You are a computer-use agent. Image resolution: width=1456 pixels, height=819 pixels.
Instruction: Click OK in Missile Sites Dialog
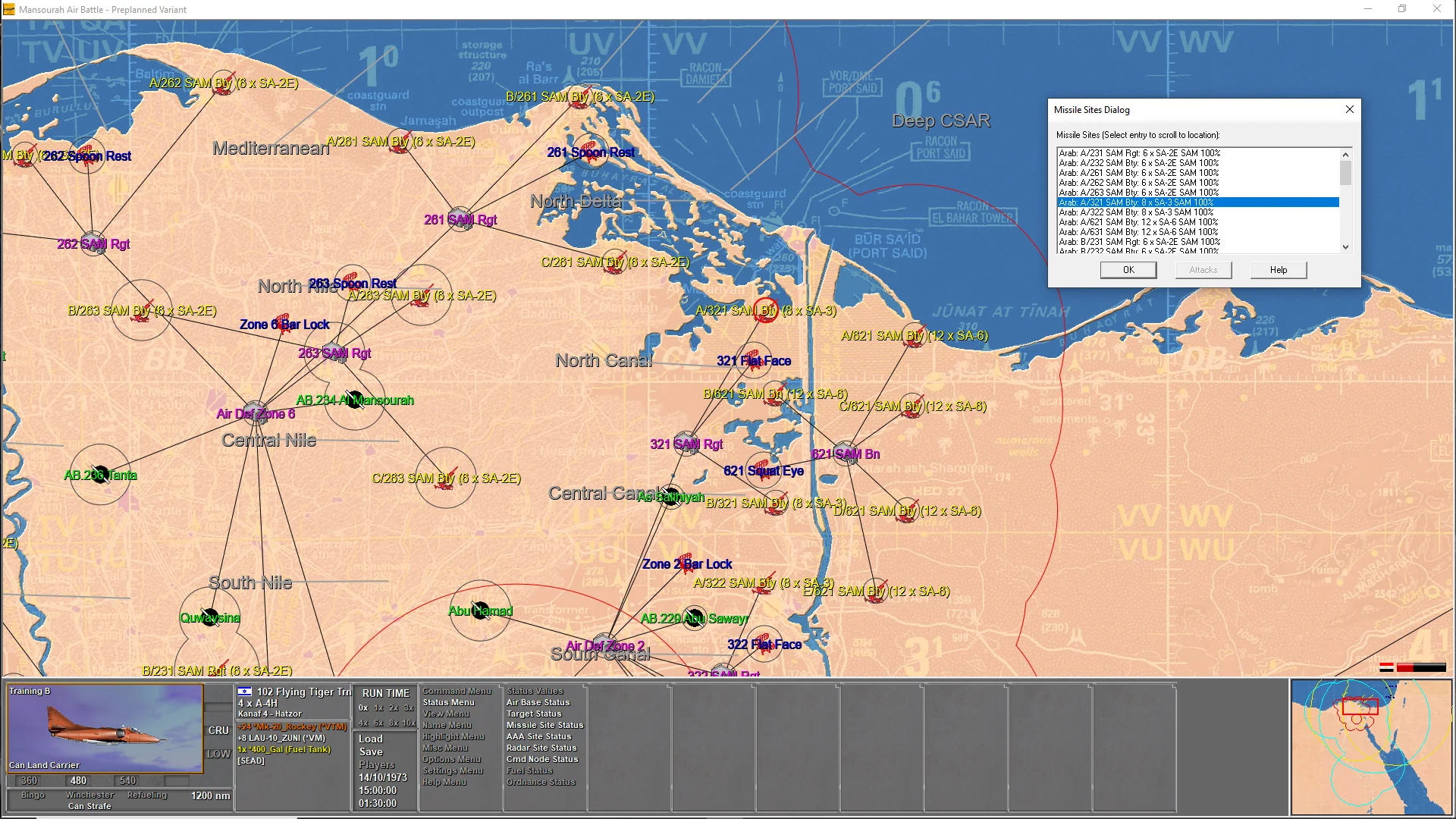1128,270
